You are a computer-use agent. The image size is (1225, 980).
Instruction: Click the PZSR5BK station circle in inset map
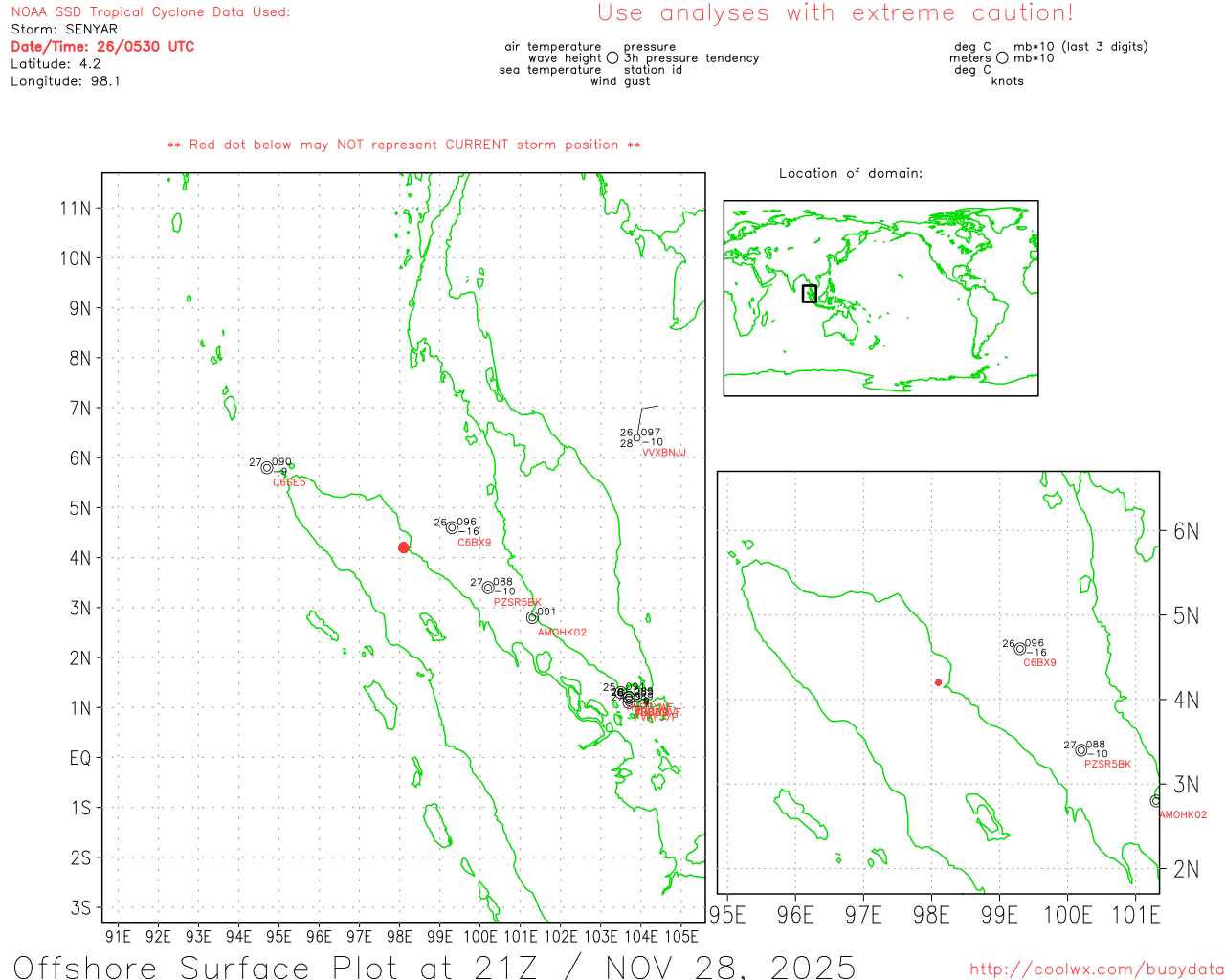coord(1081,750)
